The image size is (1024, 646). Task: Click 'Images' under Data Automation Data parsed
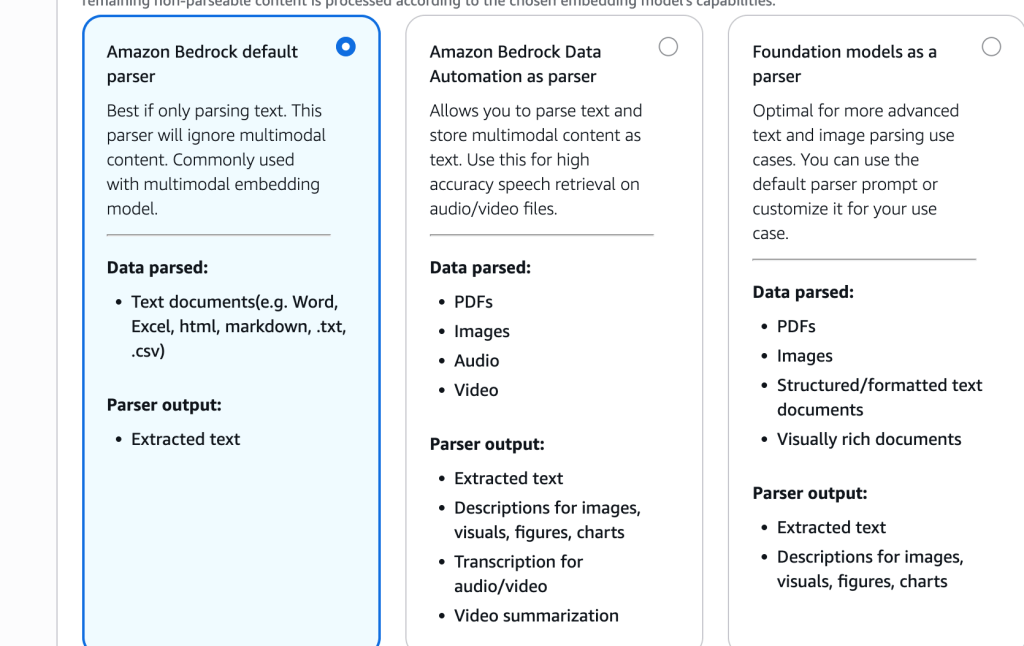pyautogui.click(x=482, y=331)
